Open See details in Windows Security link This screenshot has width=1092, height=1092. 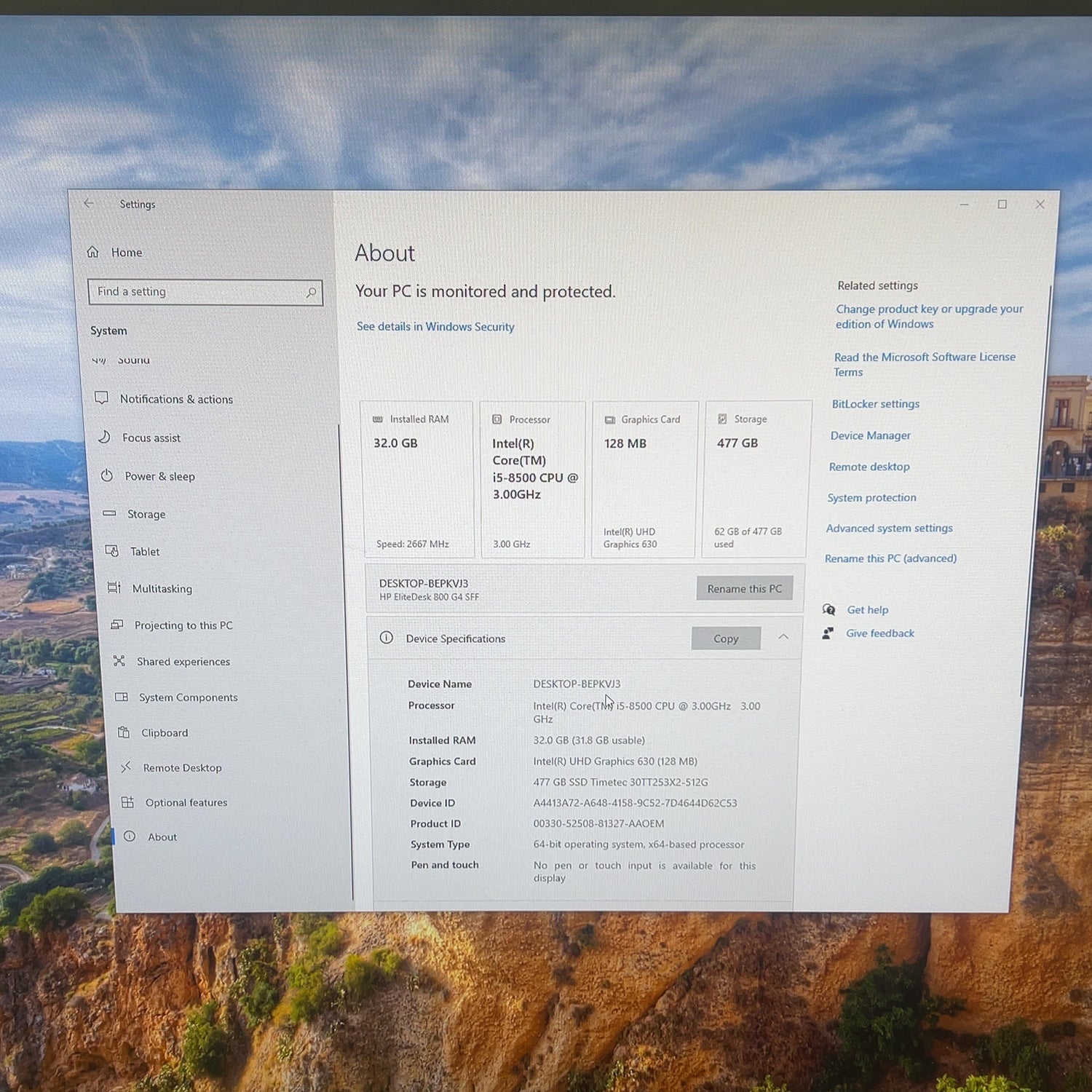[x=435, y=327]
